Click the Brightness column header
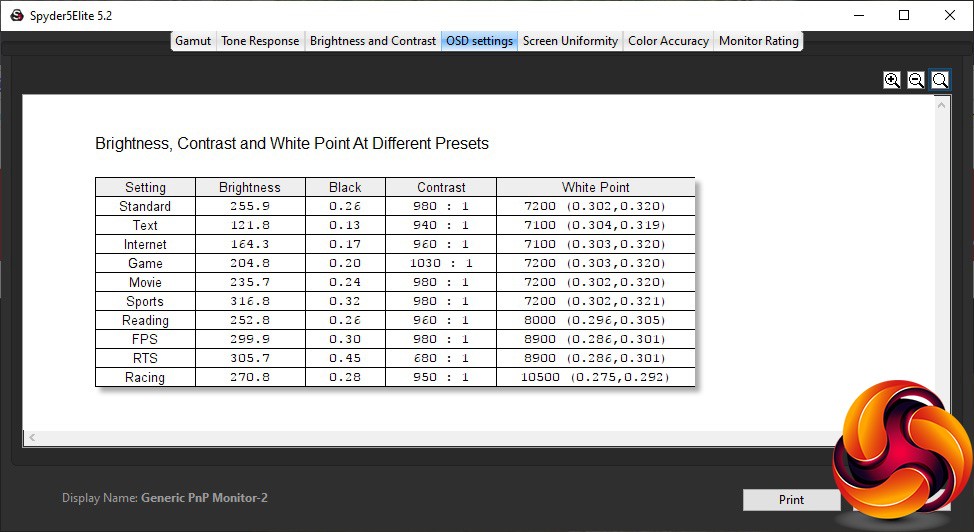This screenshot has width=974, height=532. coord(250,187)
